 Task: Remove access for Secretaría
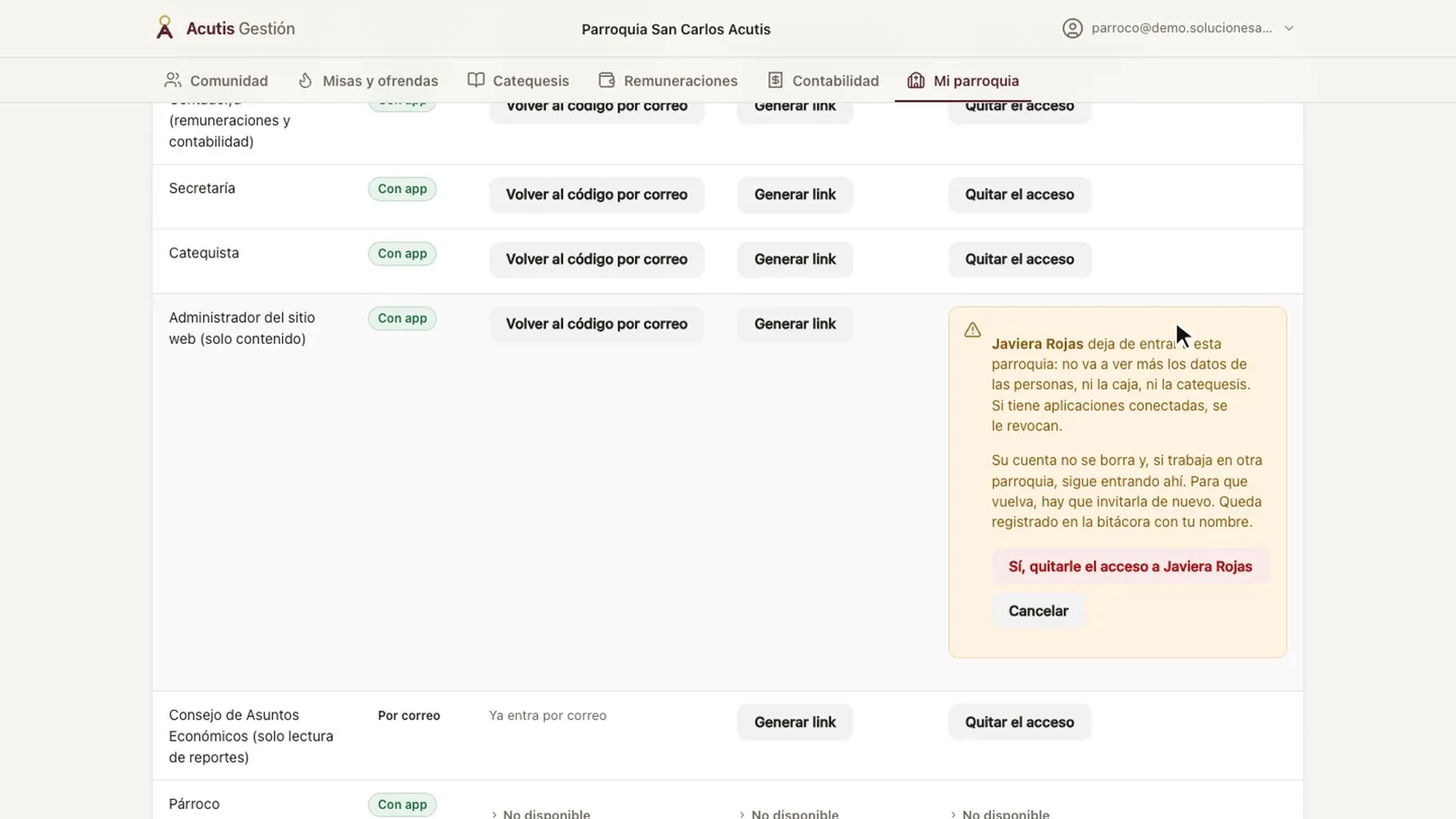click(x=1019, y=195)
